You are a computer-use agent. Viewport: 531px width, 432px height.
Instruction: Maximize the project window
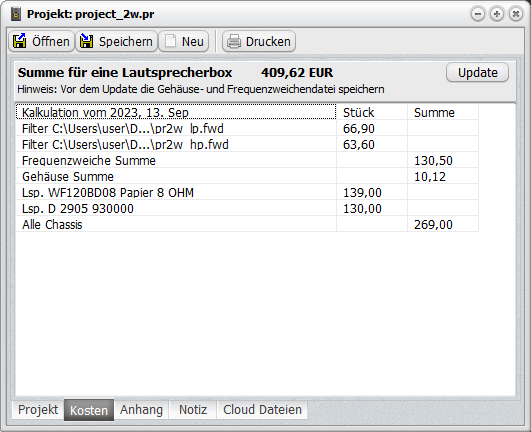click(497, 14)
